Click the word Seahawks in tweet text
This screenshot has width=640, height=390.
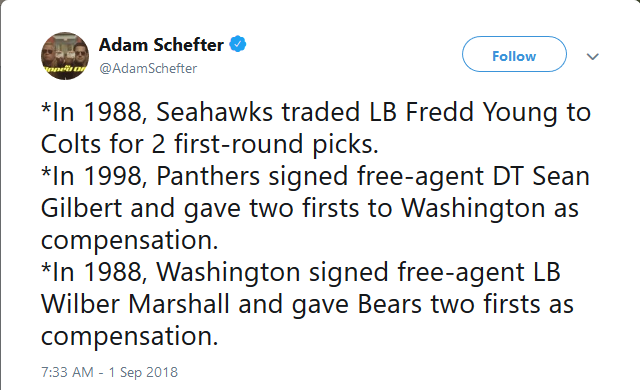point(214,112)
